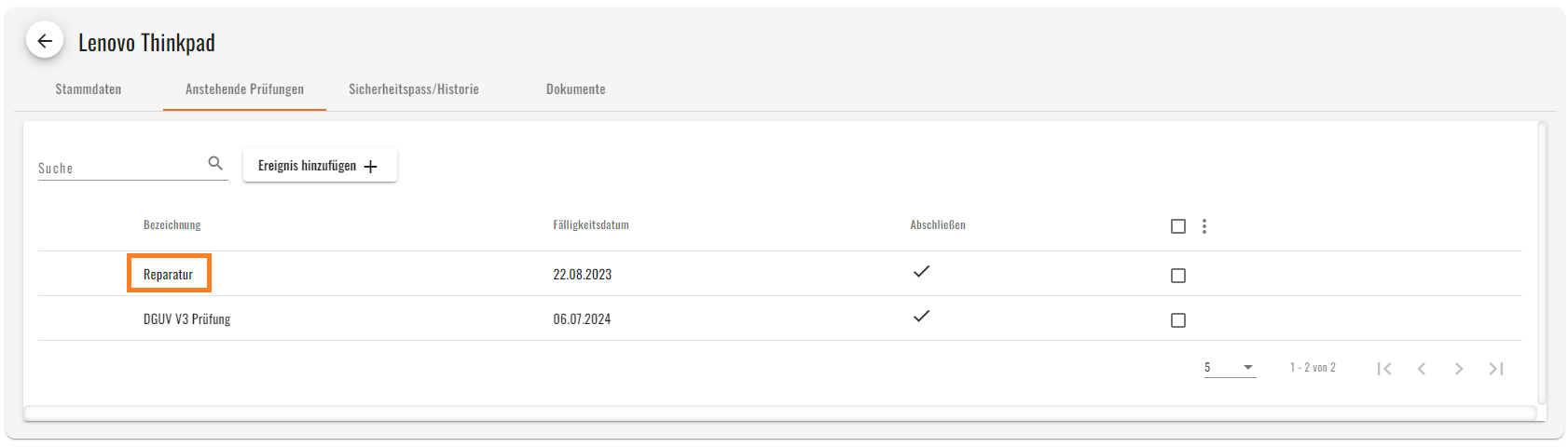Open the Reparatur entry

coord(169,274)
